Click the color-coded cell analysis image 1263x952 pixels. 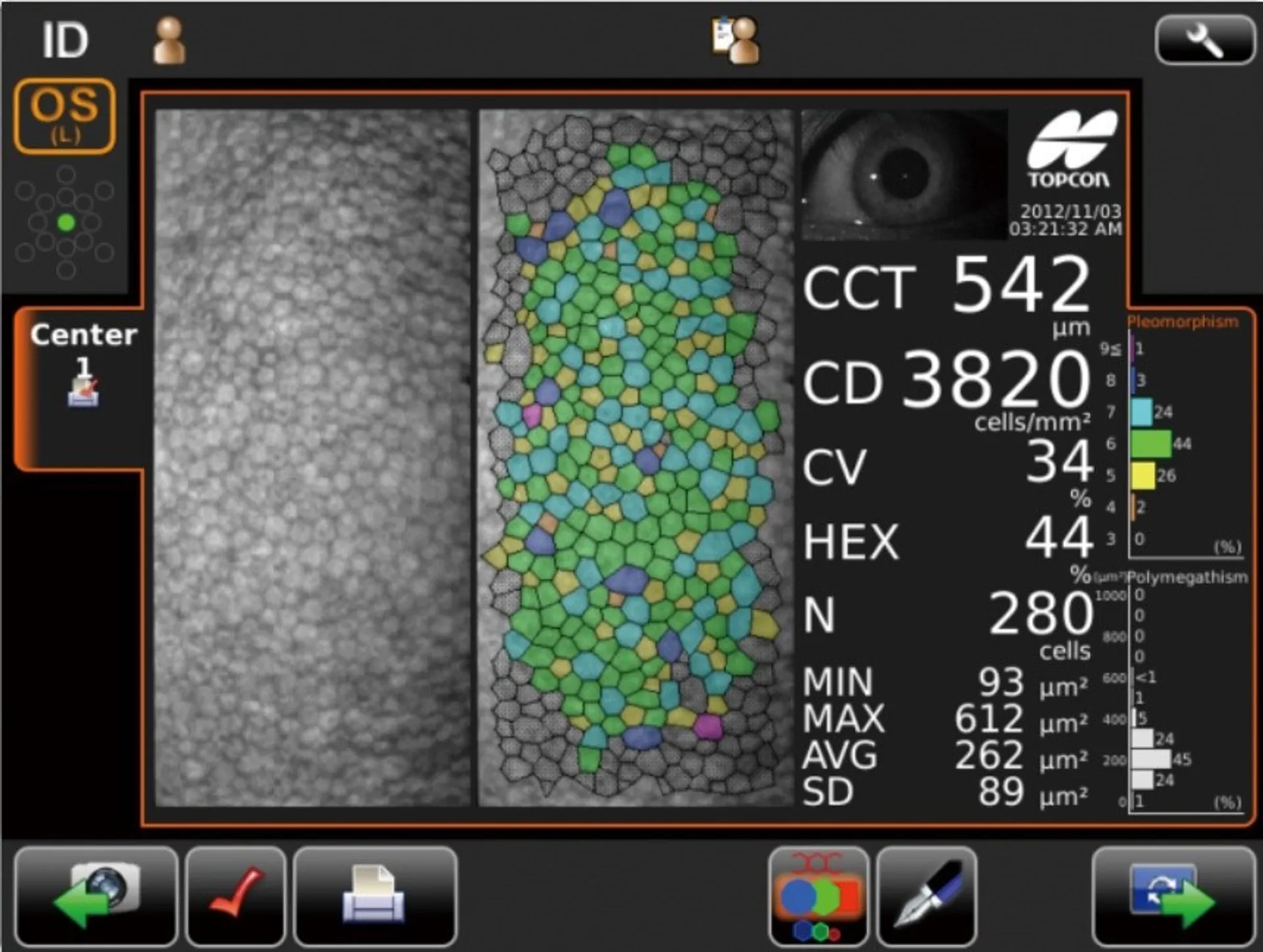(x=635, y=457)
